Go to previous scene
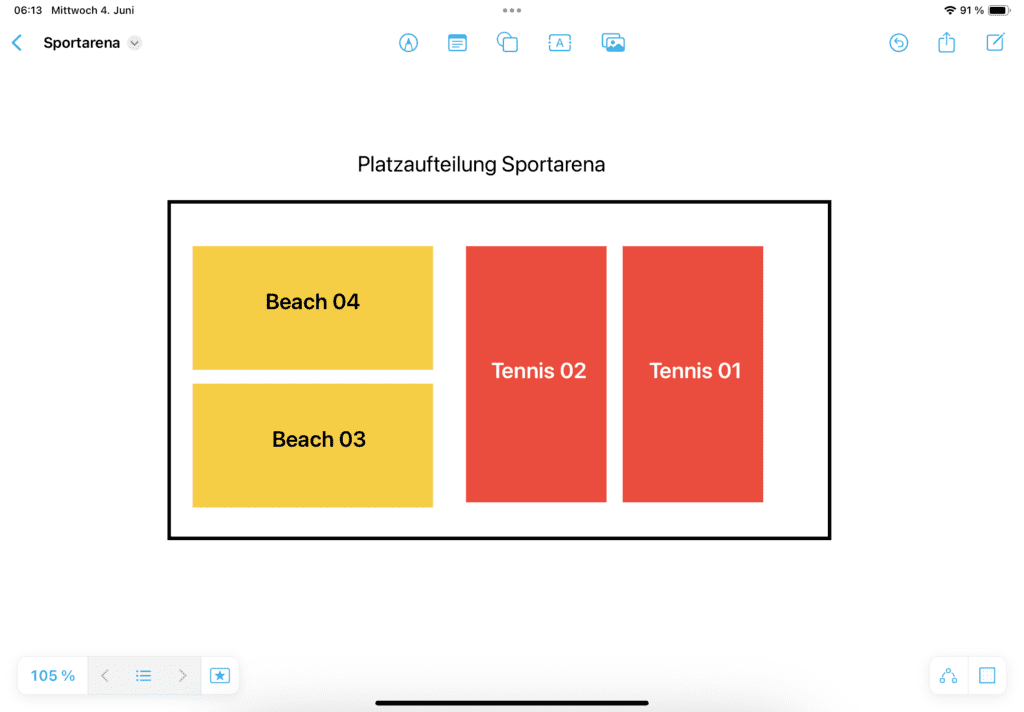Screen dimensions: 1024x712 point(105,675)
